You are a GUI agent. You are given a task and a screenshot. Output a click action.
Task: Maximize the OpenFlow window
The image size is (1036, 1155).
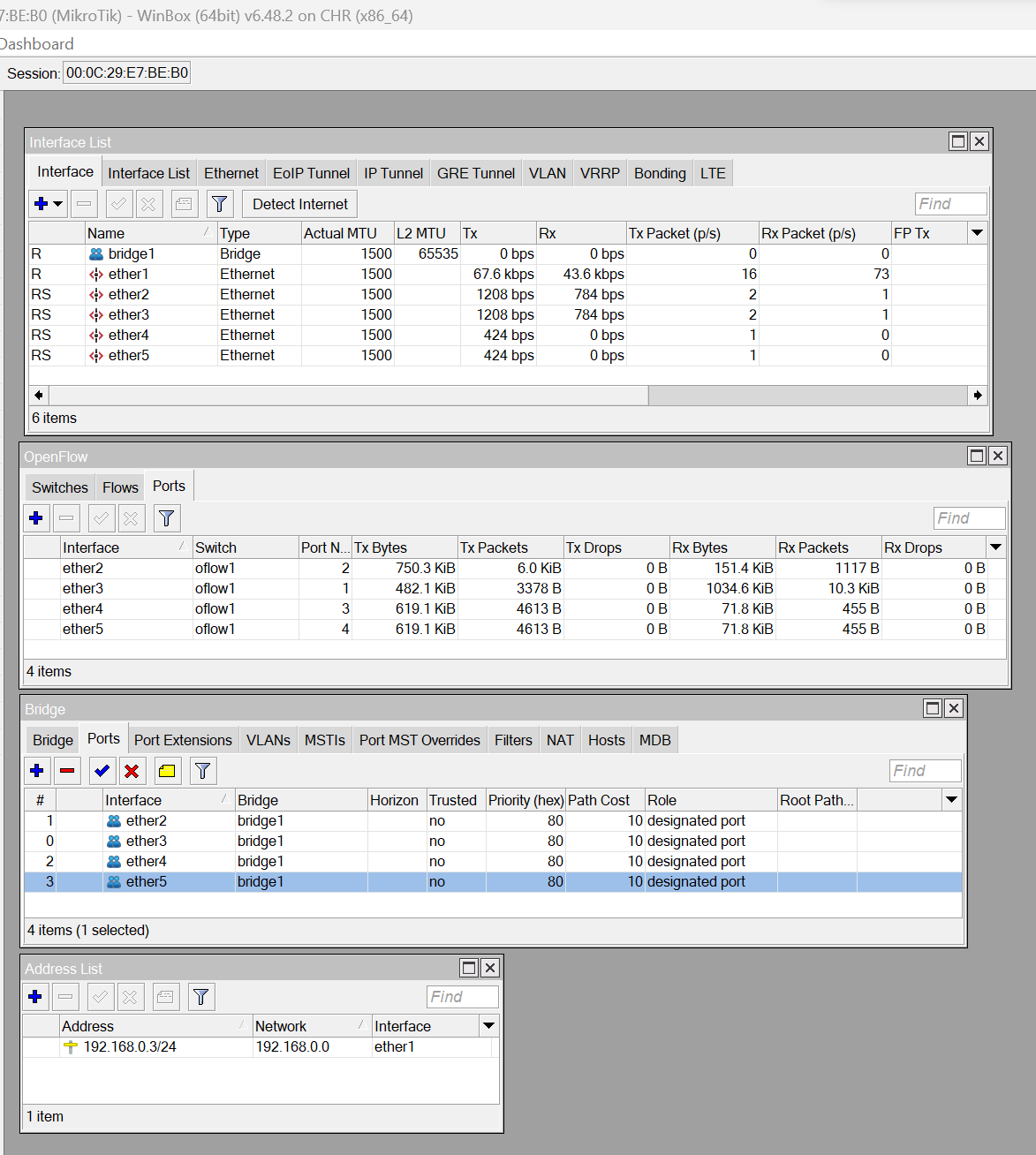coord(977,456)
